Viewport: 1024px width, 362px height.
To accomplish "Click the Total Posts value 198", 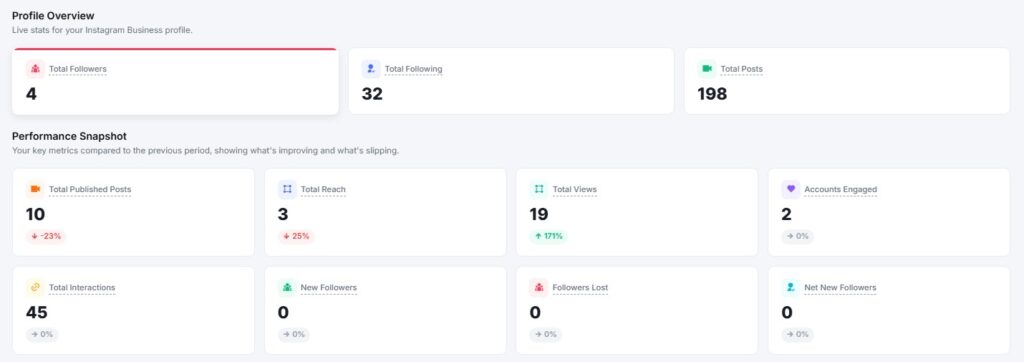I will 712,94.
